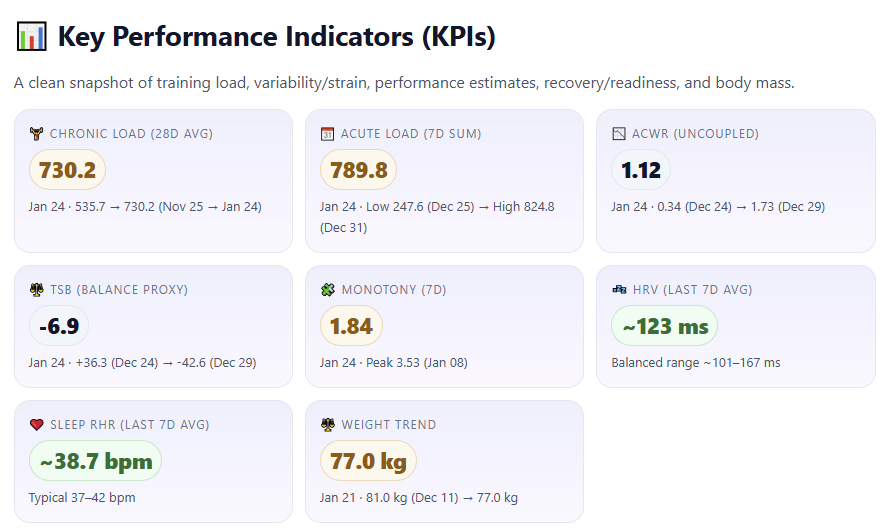Click the 77.0 kg weight badge

tap(368, 461)
